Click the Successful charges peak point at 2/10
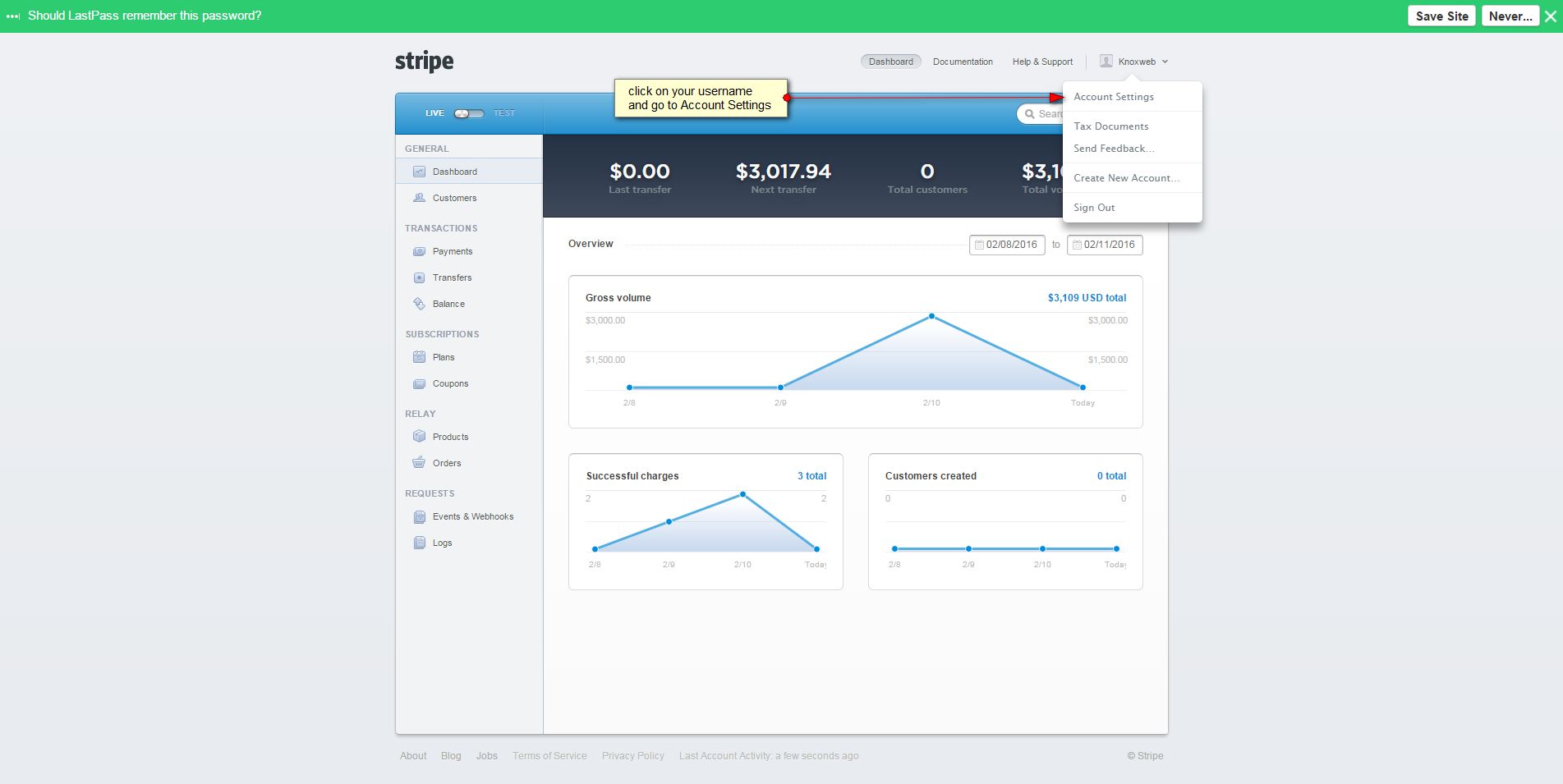 pyautogui.click(x=742, y=494)
